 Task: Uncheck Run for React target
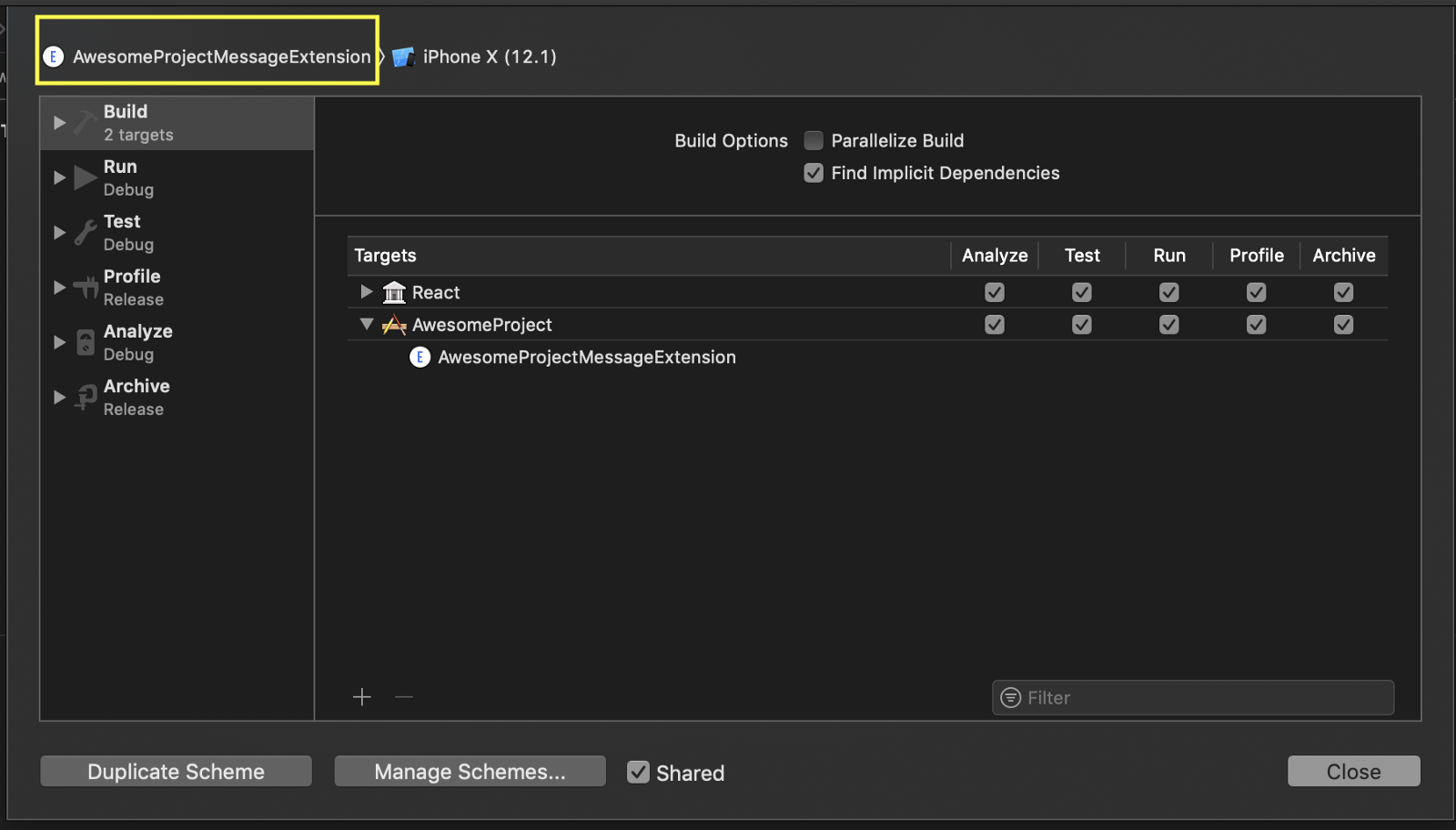(x=1169, y=292)
